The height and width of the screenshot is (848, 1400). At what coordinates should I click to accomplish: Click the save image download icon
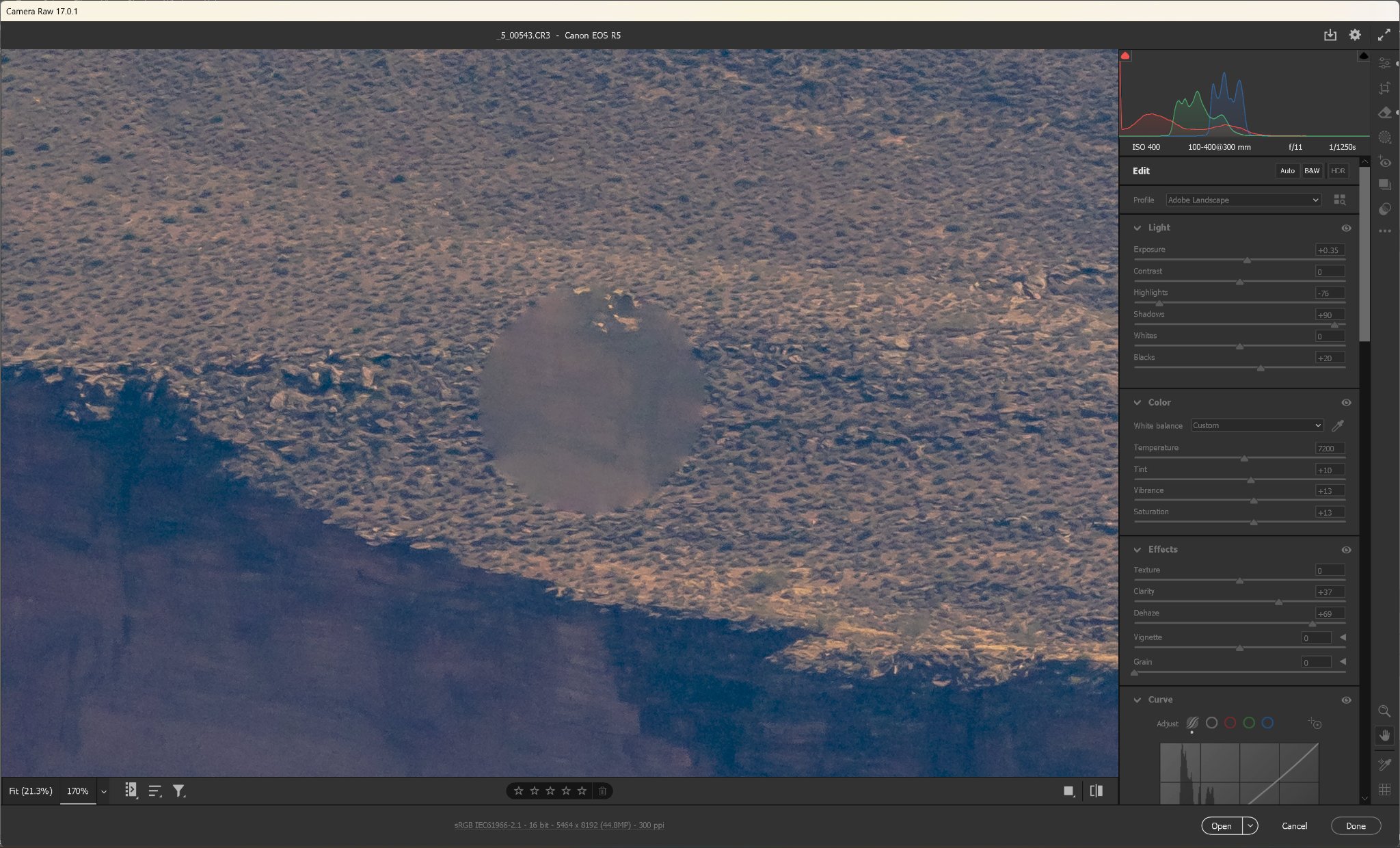tap(1330, 35)
